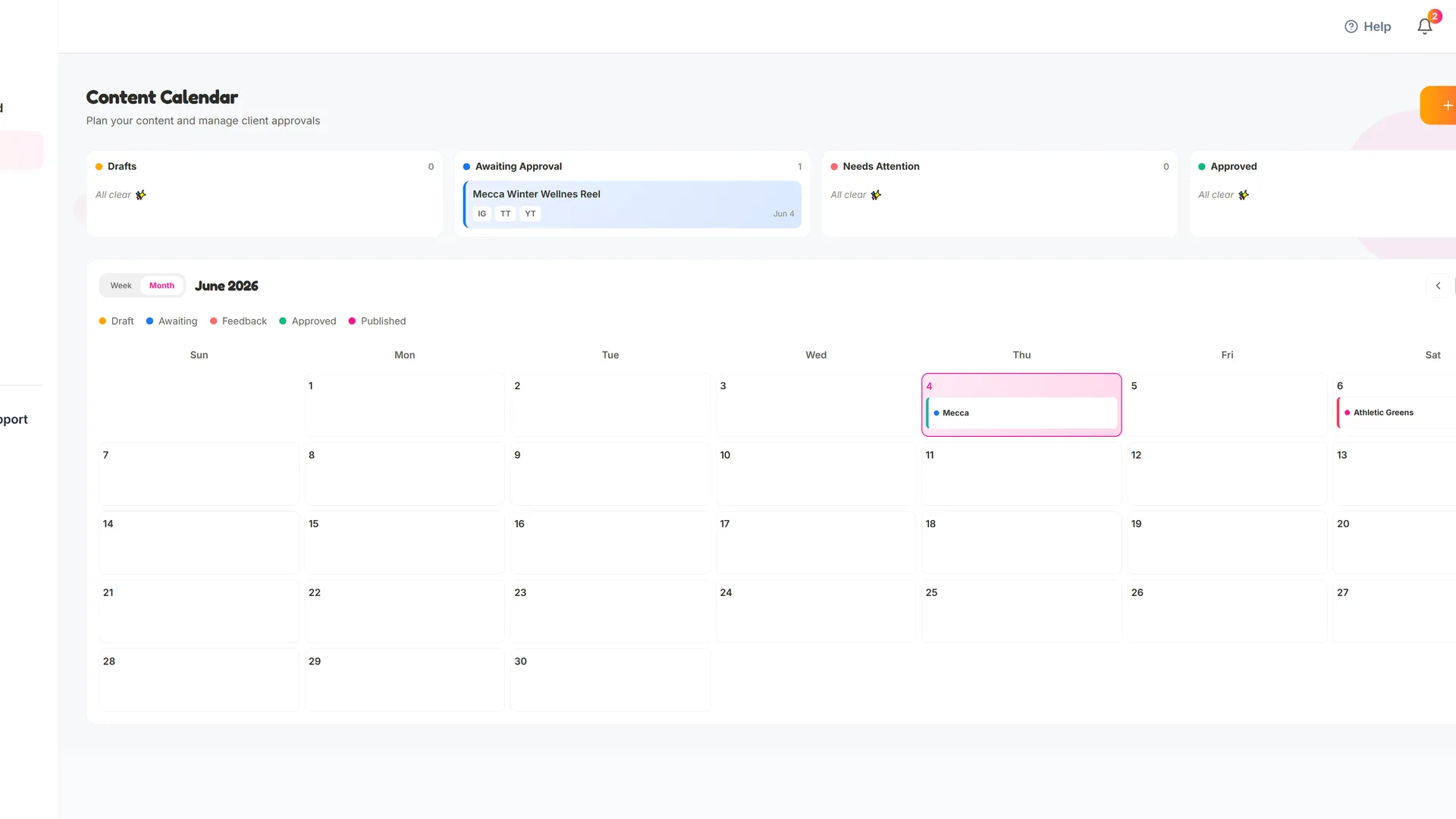The height and width of the screenshot is (819, 1456).
Task: Switch to Week view
Action: pos(121,286)
